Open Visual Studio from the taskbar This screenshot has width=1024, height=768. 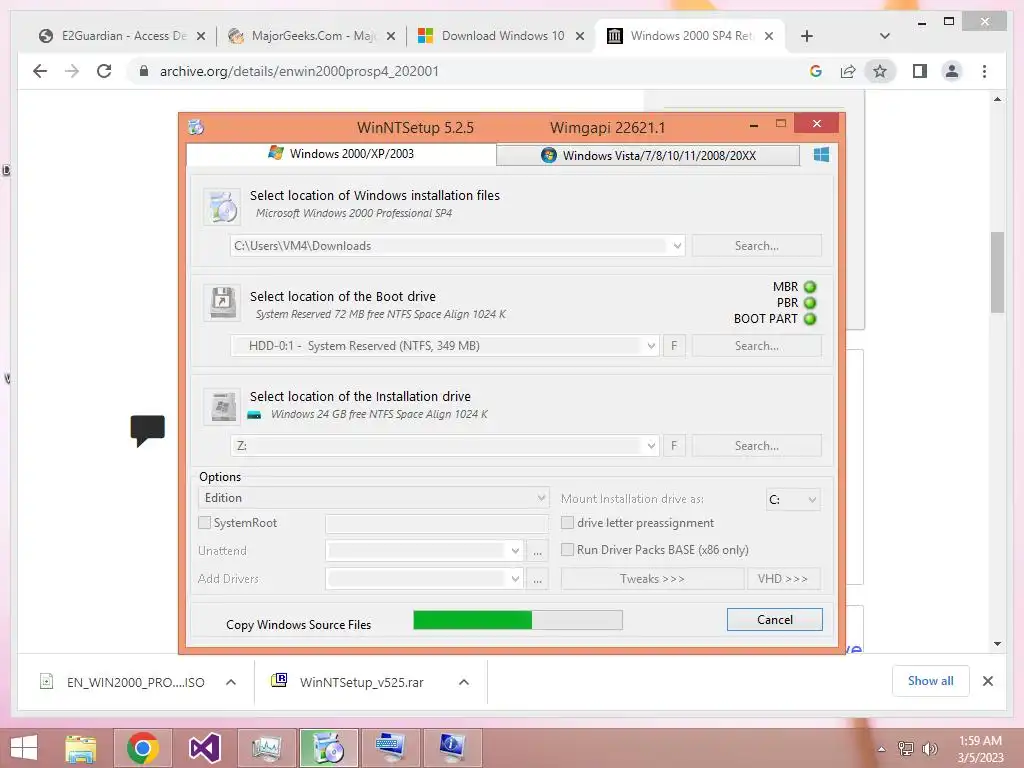tap(204, 748)
